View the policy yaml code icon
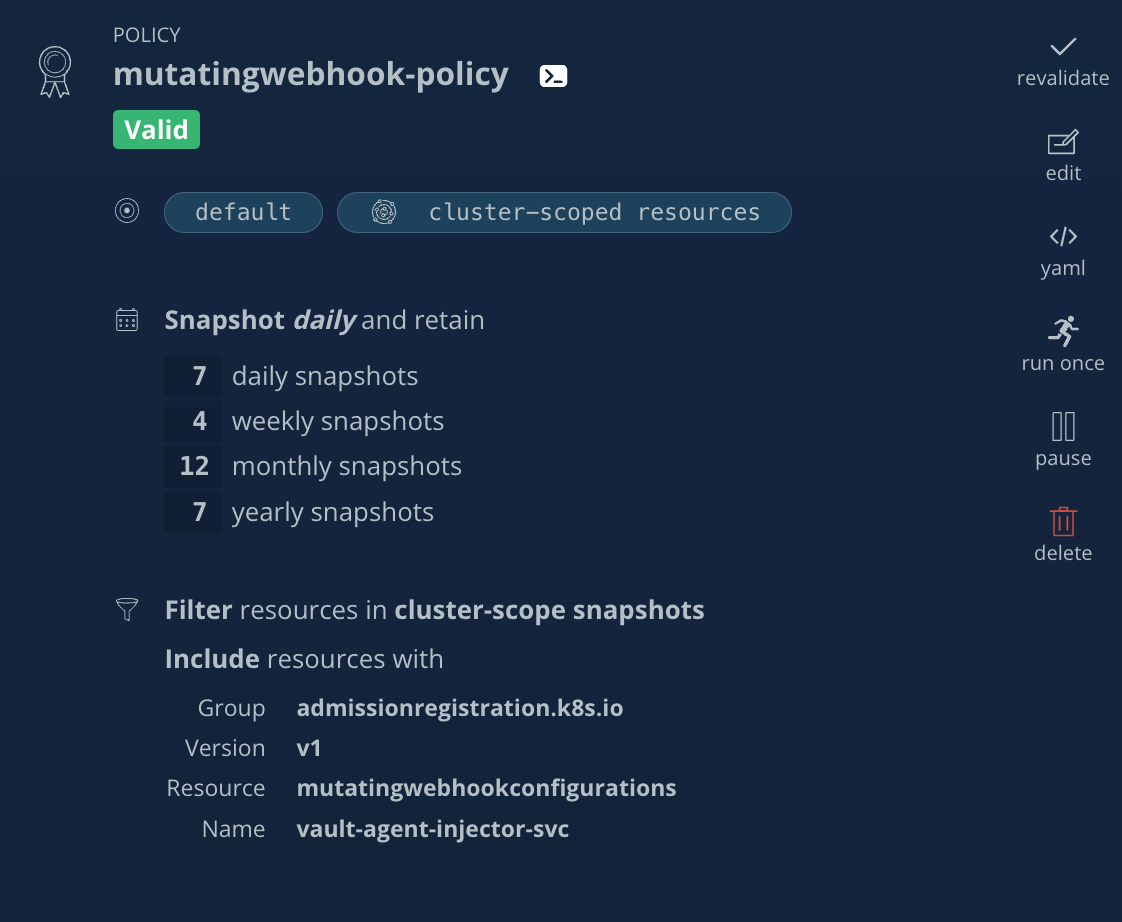 coord(1063,236)
